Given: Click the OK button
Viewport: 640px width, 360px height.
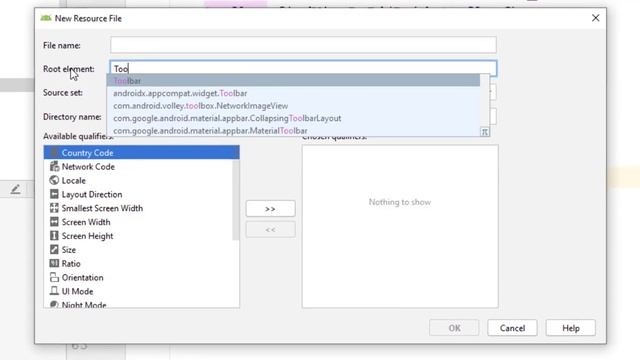Looking at the screenshot, I should [454, 328].
